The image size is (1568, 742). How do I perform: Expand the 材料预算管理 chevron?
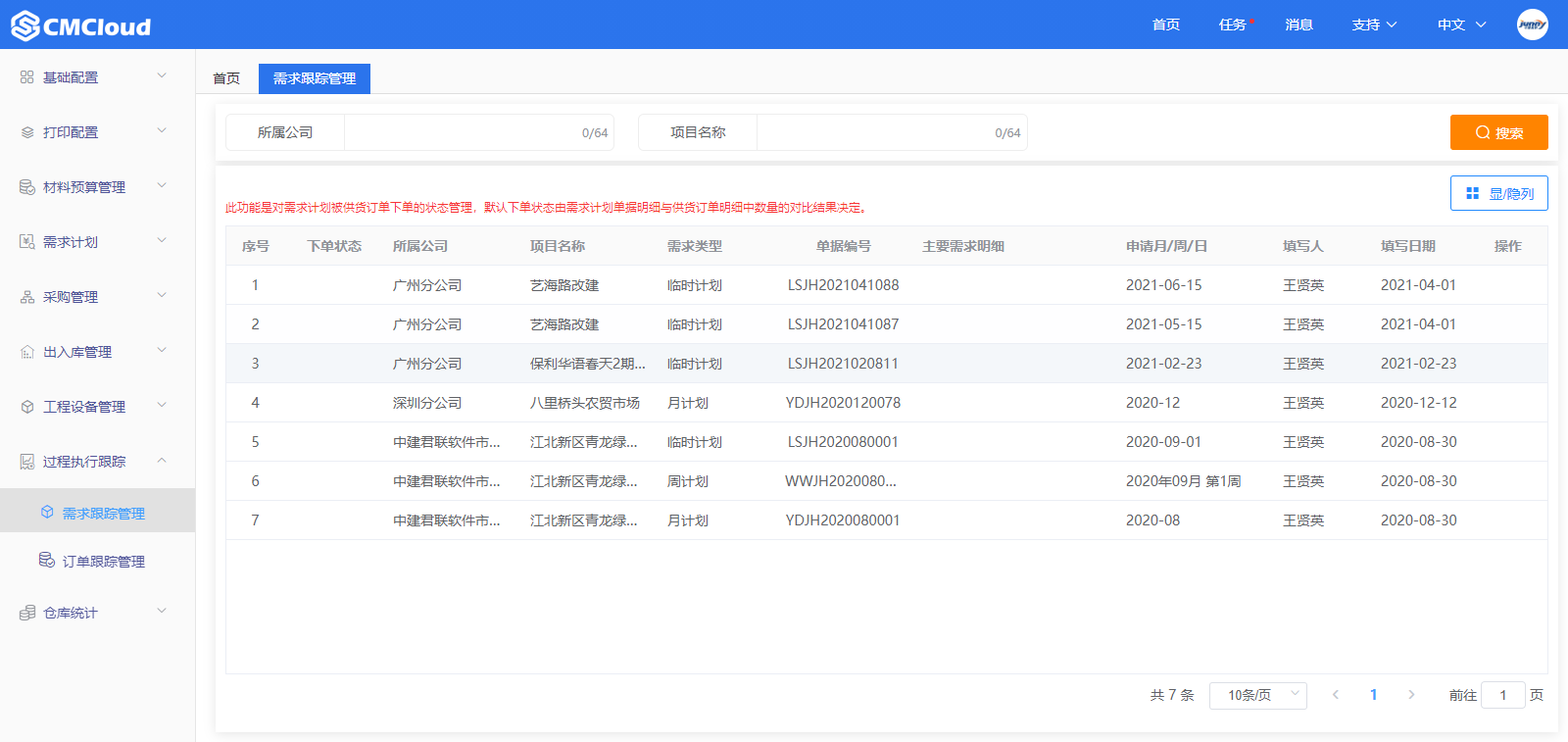tap(162, 185)
